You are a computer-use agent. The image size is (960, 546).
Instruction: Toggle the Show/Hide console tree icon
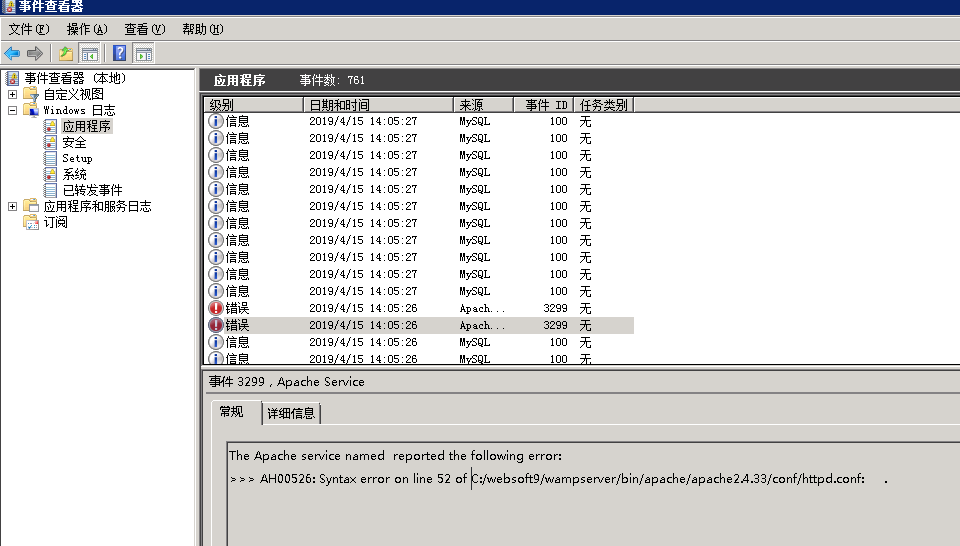tap(90, 54)
